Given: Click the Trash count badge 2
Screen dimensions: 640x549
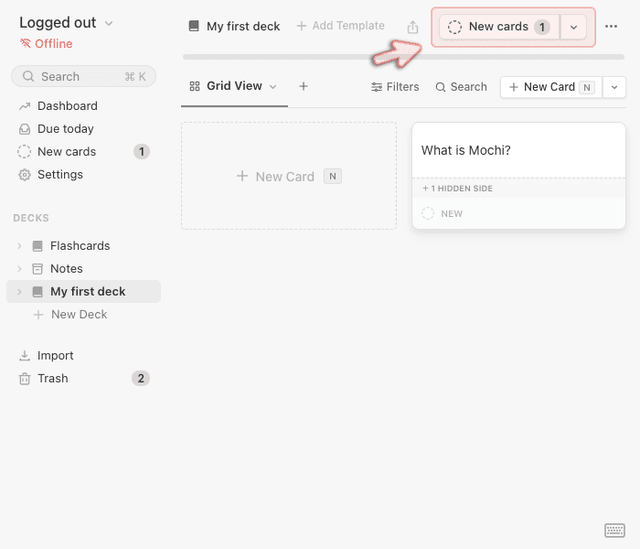Looking at the screenshot, I should tap(141, 379).
